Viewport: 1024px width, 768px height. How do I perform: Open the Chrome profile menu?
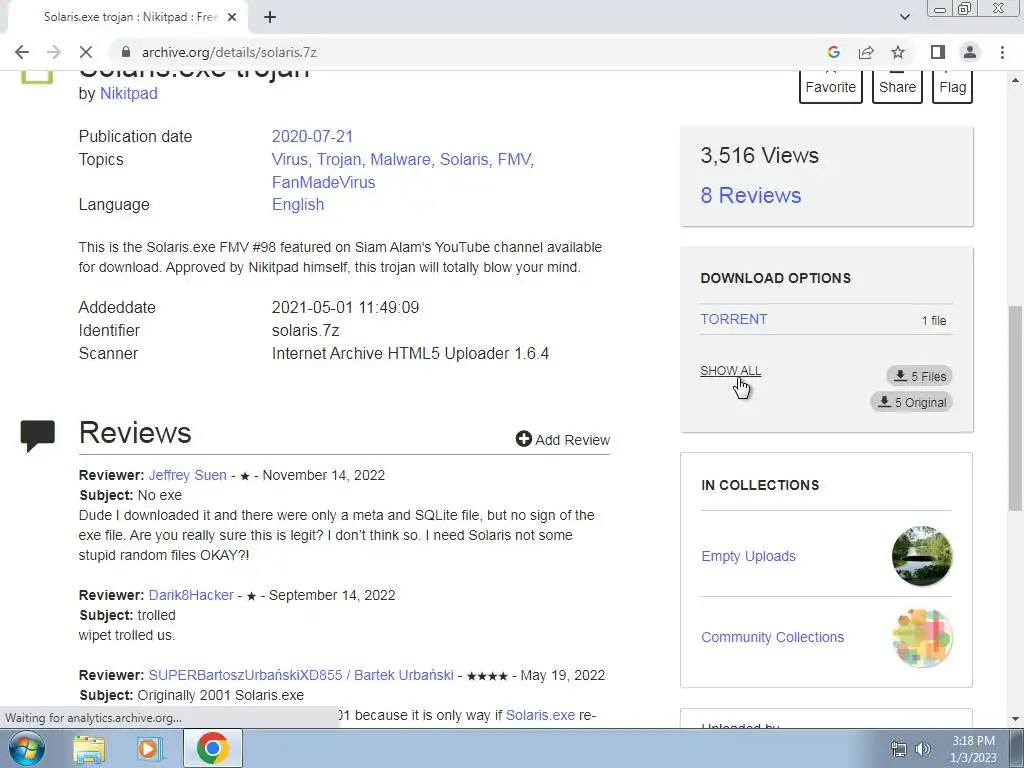(x=970, y=52)
